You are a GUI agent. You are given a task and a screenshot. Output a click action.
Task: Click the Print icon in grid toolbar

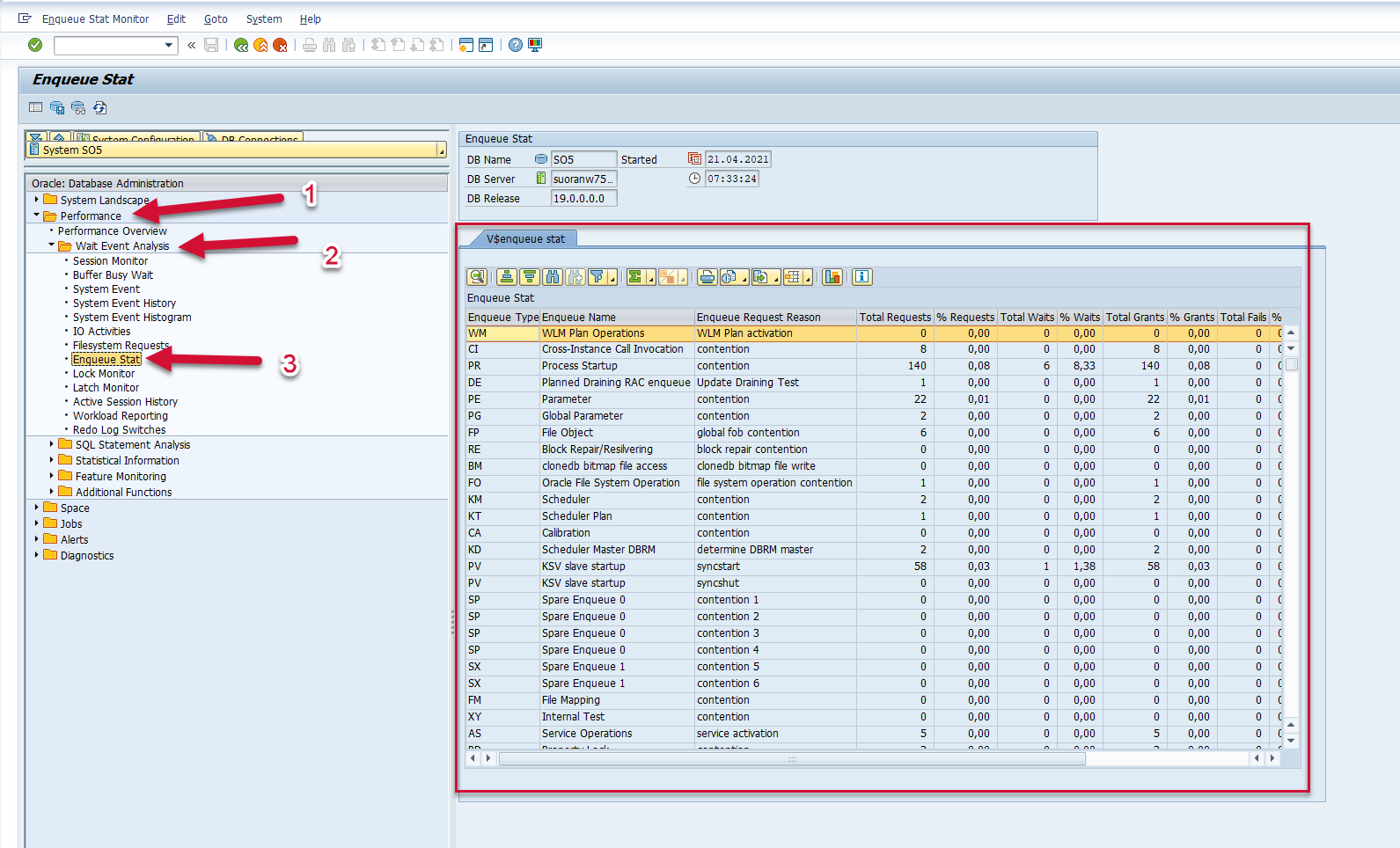707,277
